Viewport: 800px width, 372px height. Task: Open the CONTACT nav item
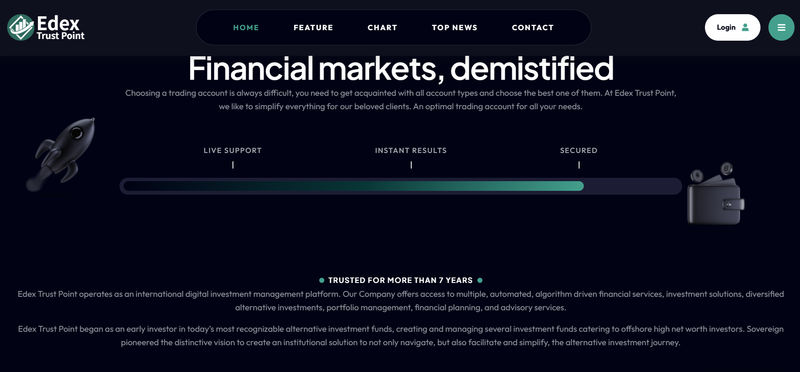pos(533,28)
